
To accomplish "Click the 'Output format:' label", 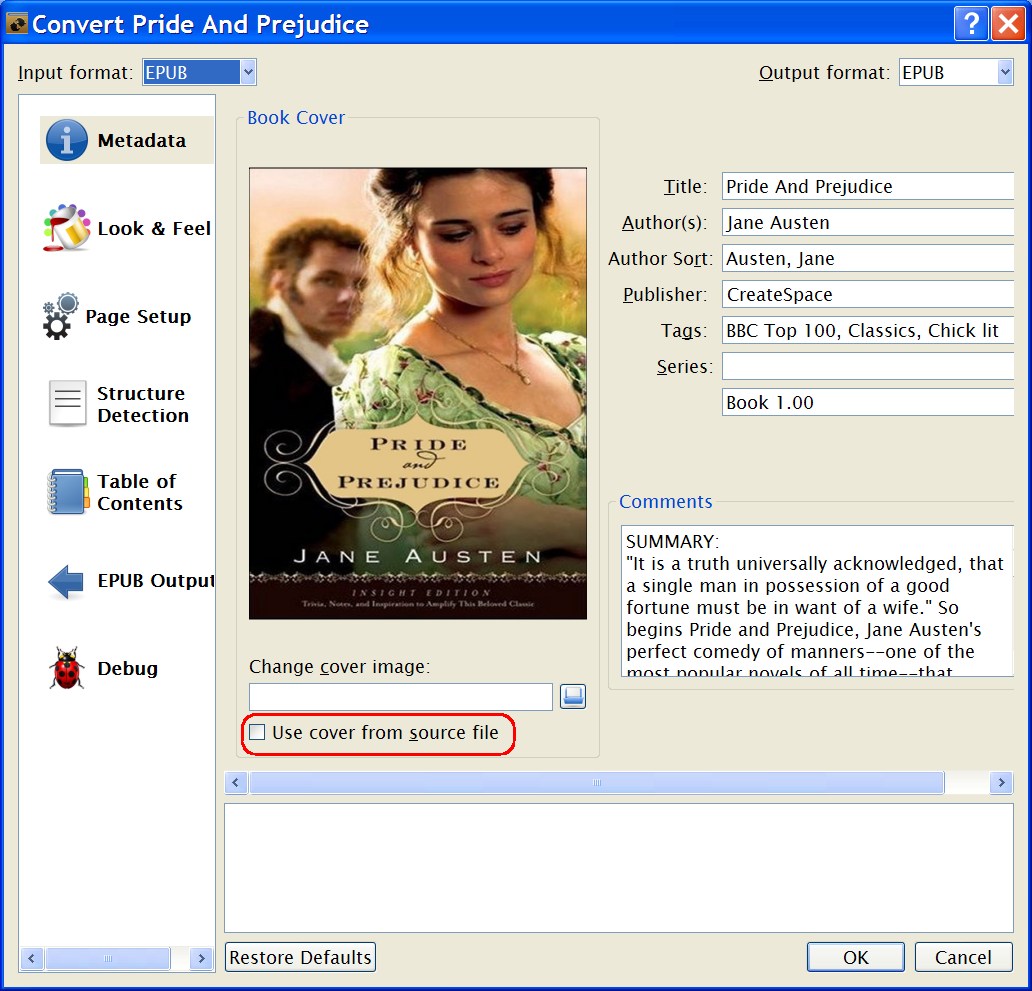I will 824,72.
